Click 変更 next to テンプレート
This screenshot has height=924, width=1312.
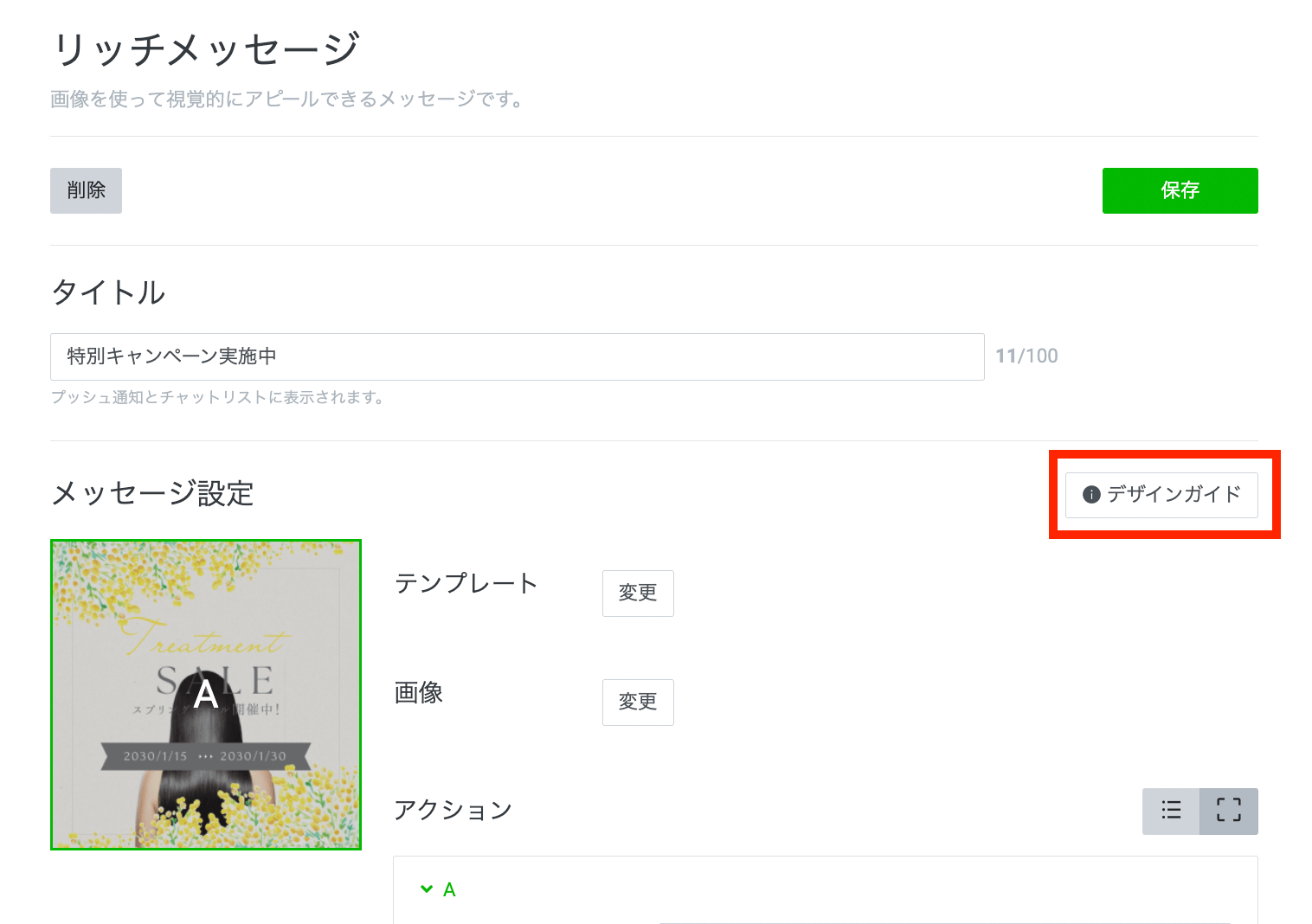click(638, 593)
